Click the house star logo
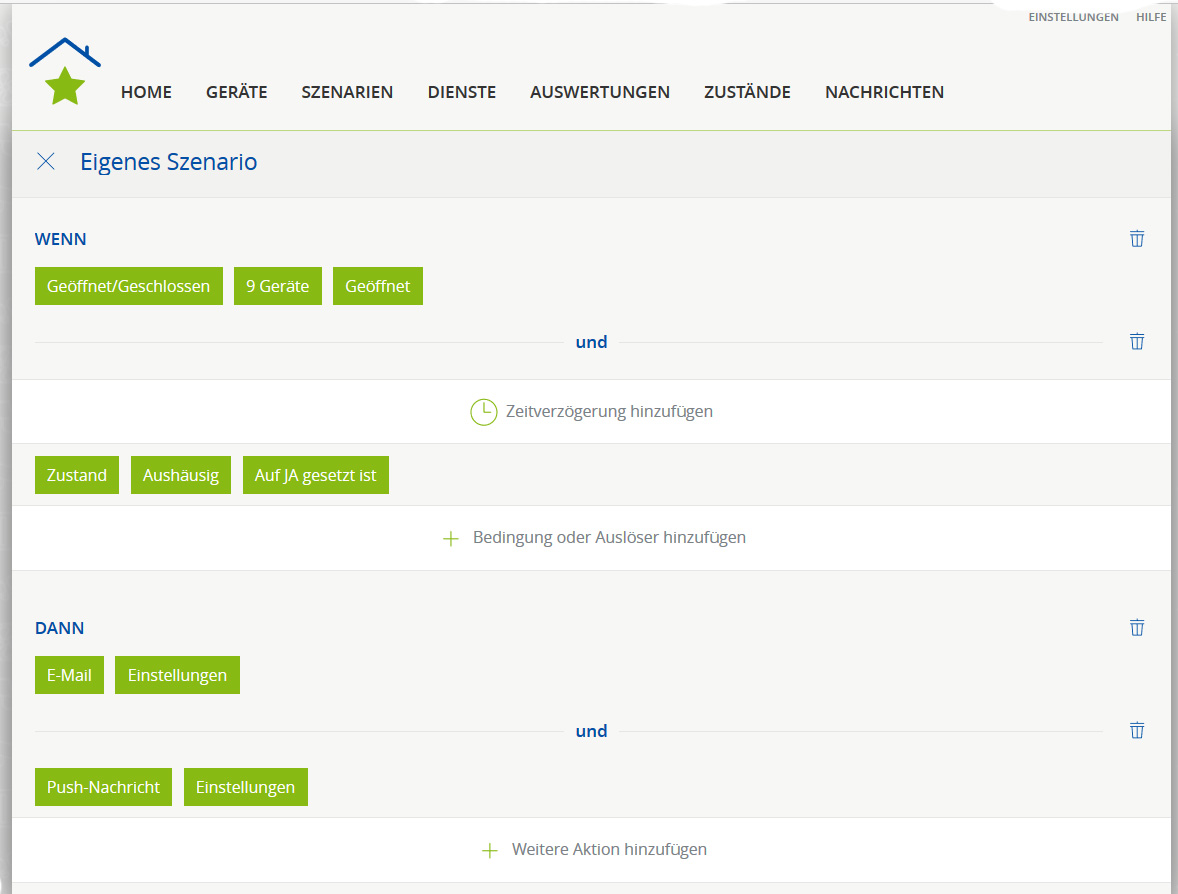1178x894 pixels. pyautogui.click(x=65, y=72)
